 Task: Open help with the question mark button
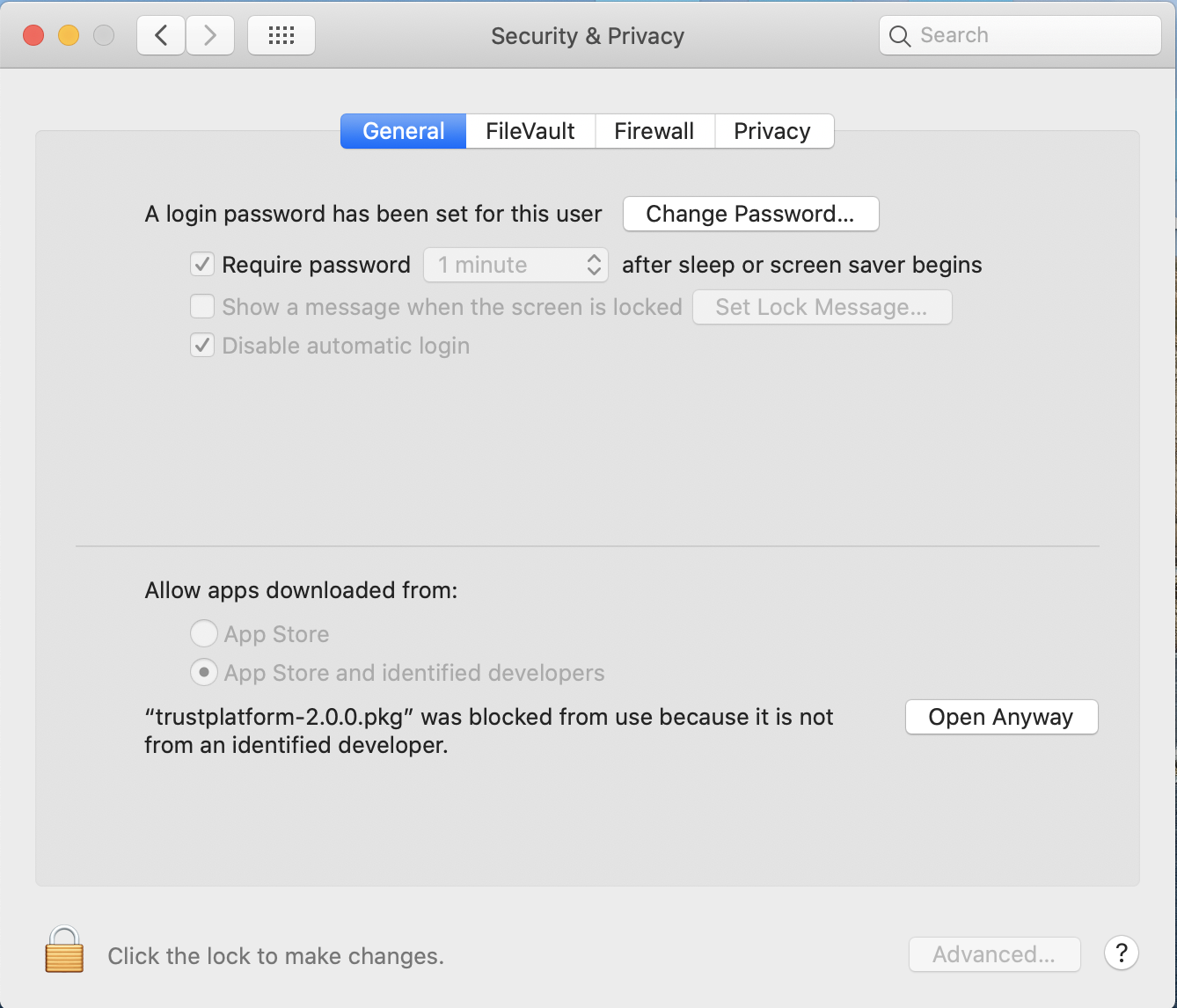pos(1122,953)
